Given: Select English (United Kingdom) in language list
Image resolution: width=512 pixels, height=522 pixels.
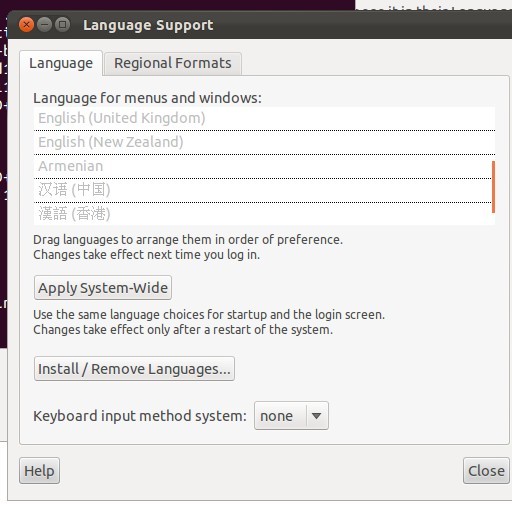Looking at the screenshot, I should click(x=264, y=118).
